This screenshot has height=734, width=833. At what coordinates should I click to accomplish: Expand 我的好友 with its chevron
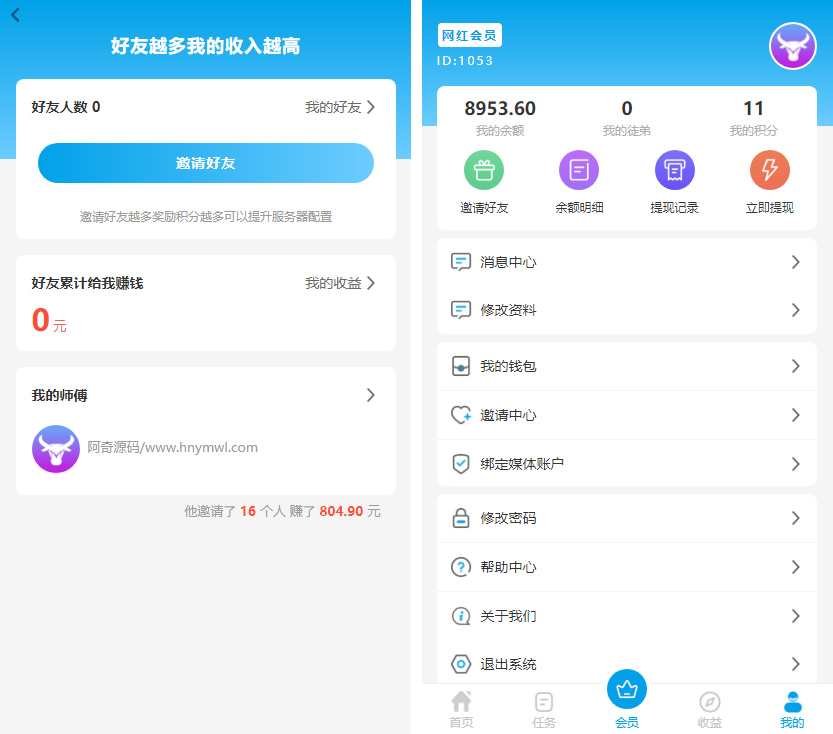pyautogui.click(x=371, y=107)
